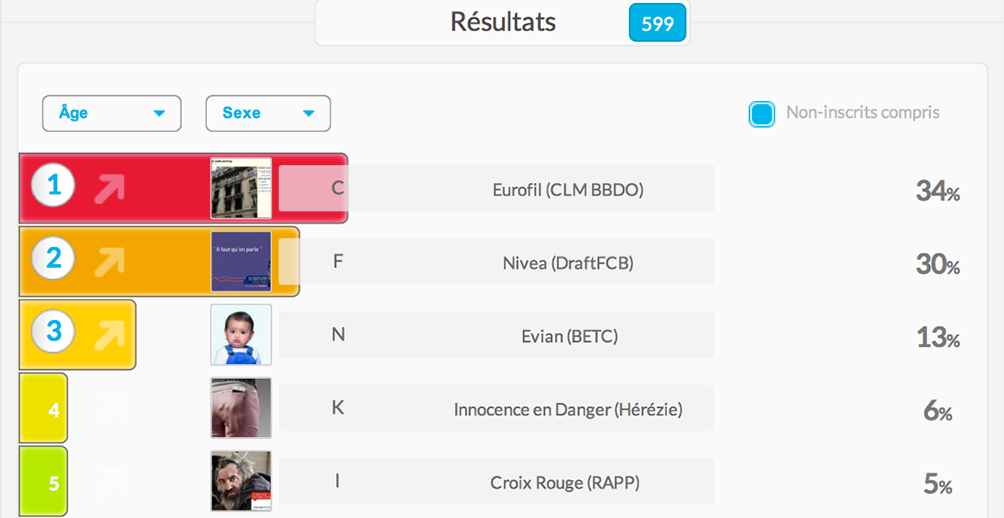Open the Evian baby thumbnail
The width and height of the screenshot is (1004, 518).
coord(241,335)
